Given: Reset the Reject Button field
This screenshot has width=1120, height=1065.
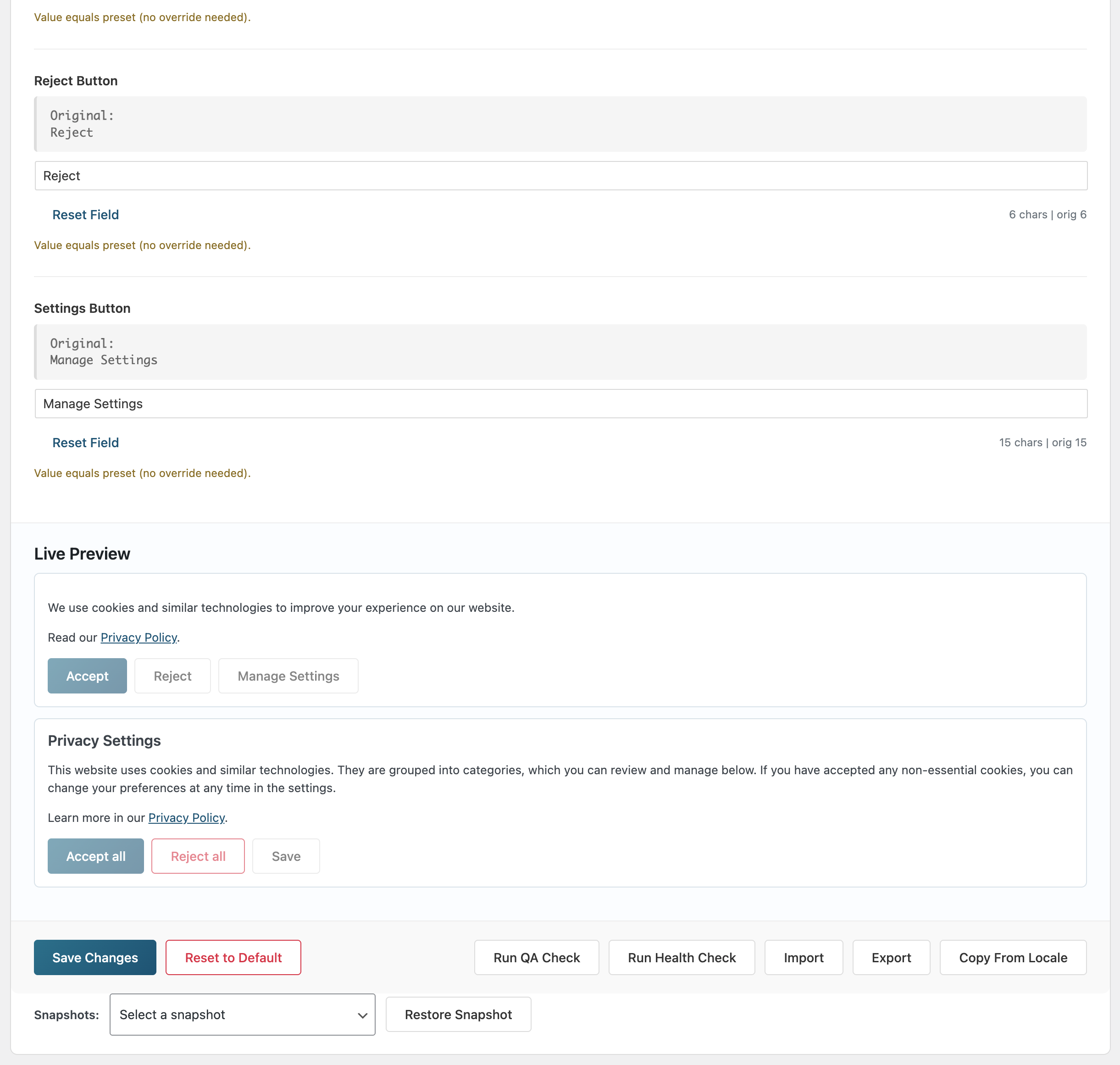Looking at the screenshot, I should pos(85,215).
